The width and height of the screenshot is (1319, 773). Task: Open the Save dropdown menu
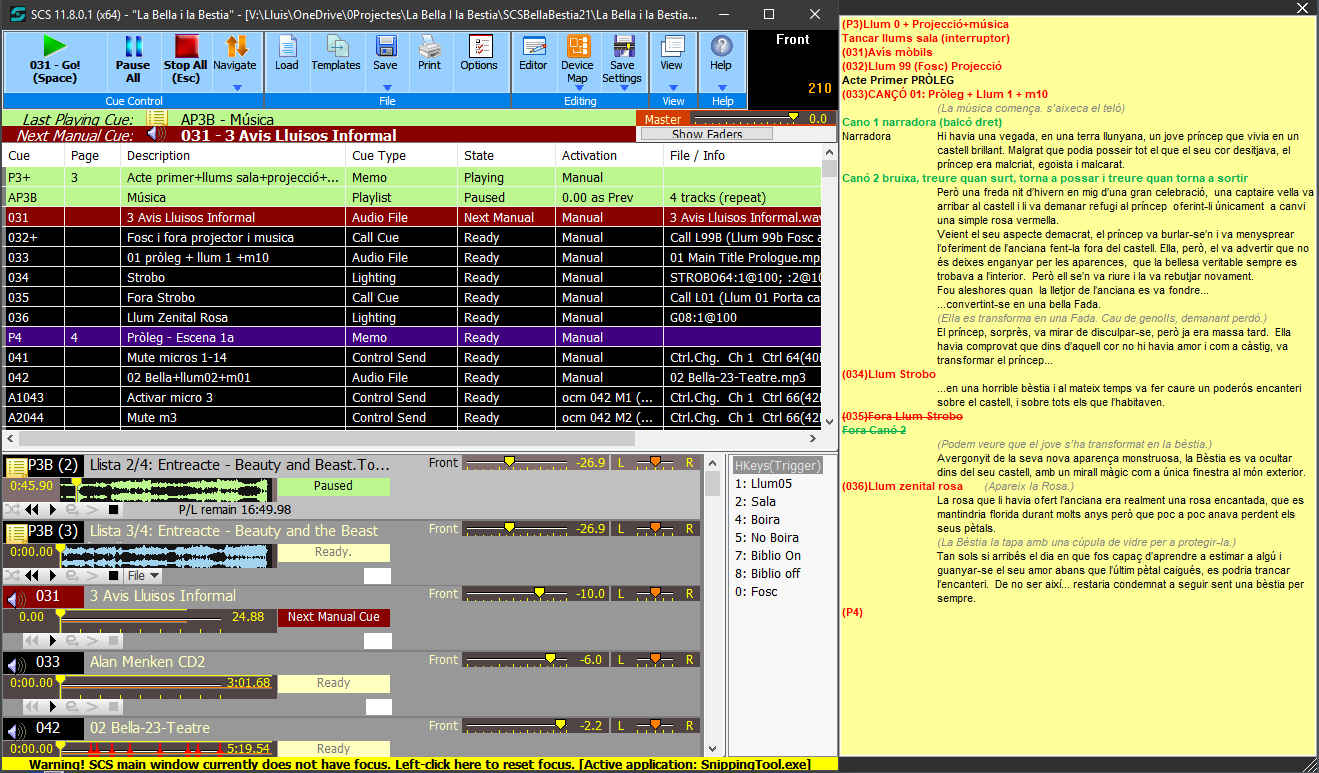click(x=385, y=87)
